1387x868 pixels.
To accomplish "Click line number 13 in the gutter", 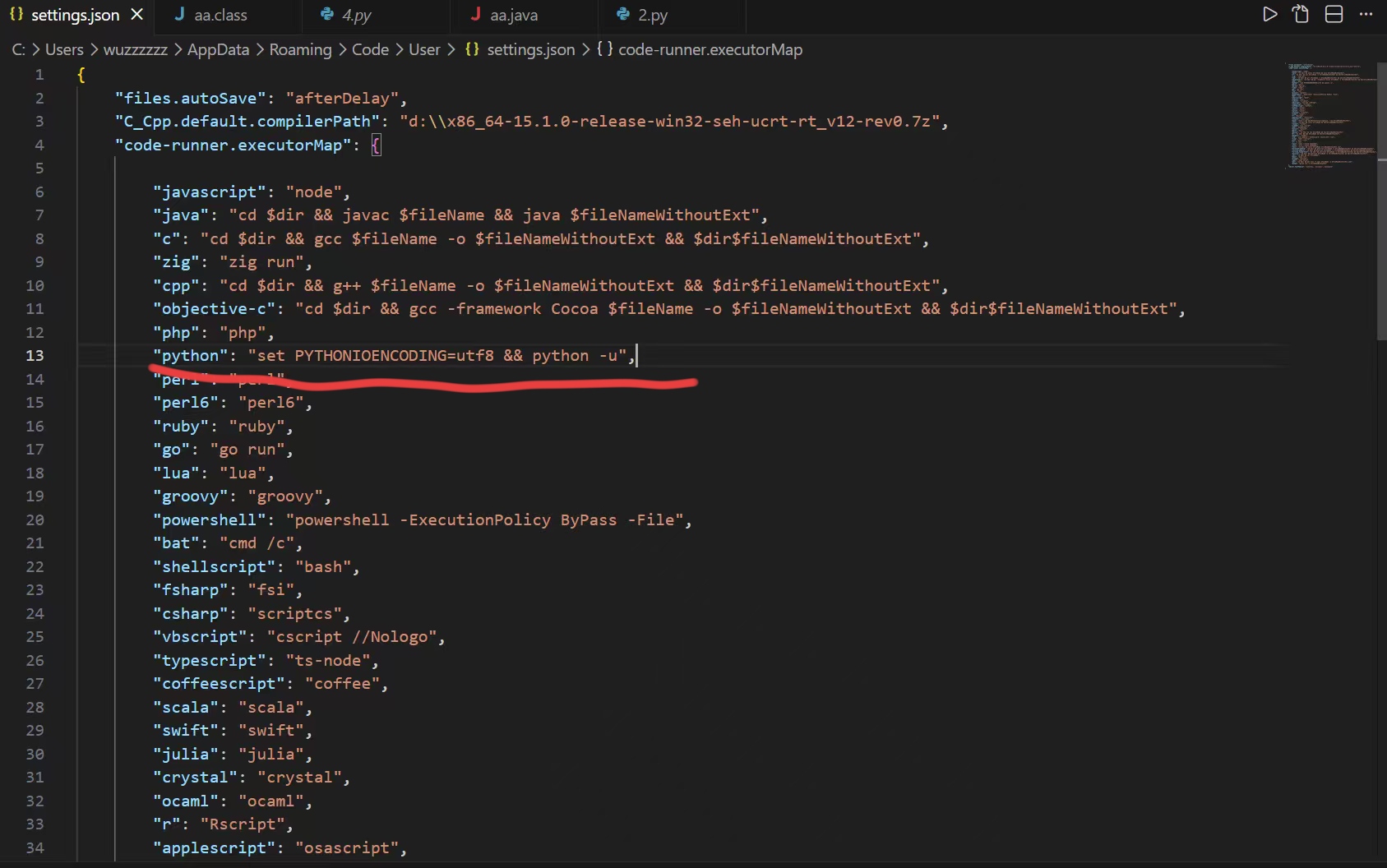I will click(x=35, y=355).
